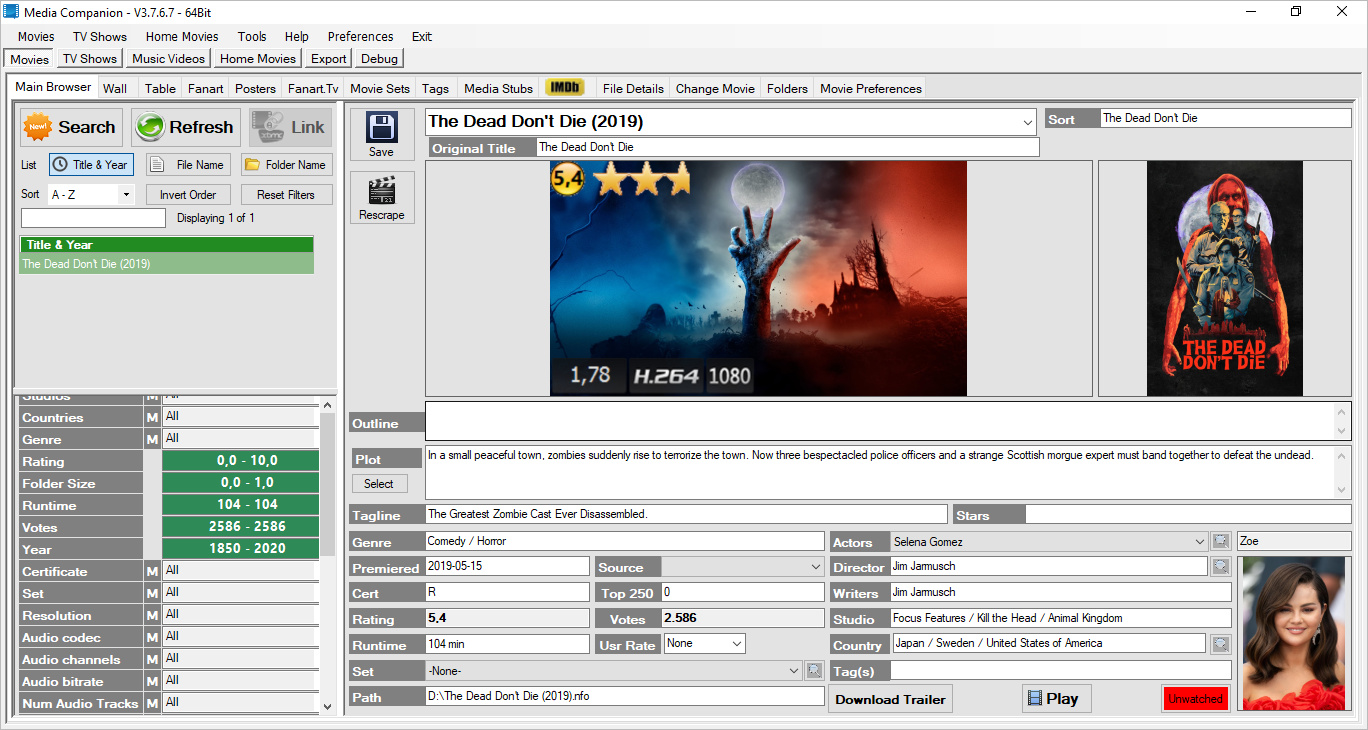Click the Invert Order button
The image size is (1368, 730).
coord(188,195)
